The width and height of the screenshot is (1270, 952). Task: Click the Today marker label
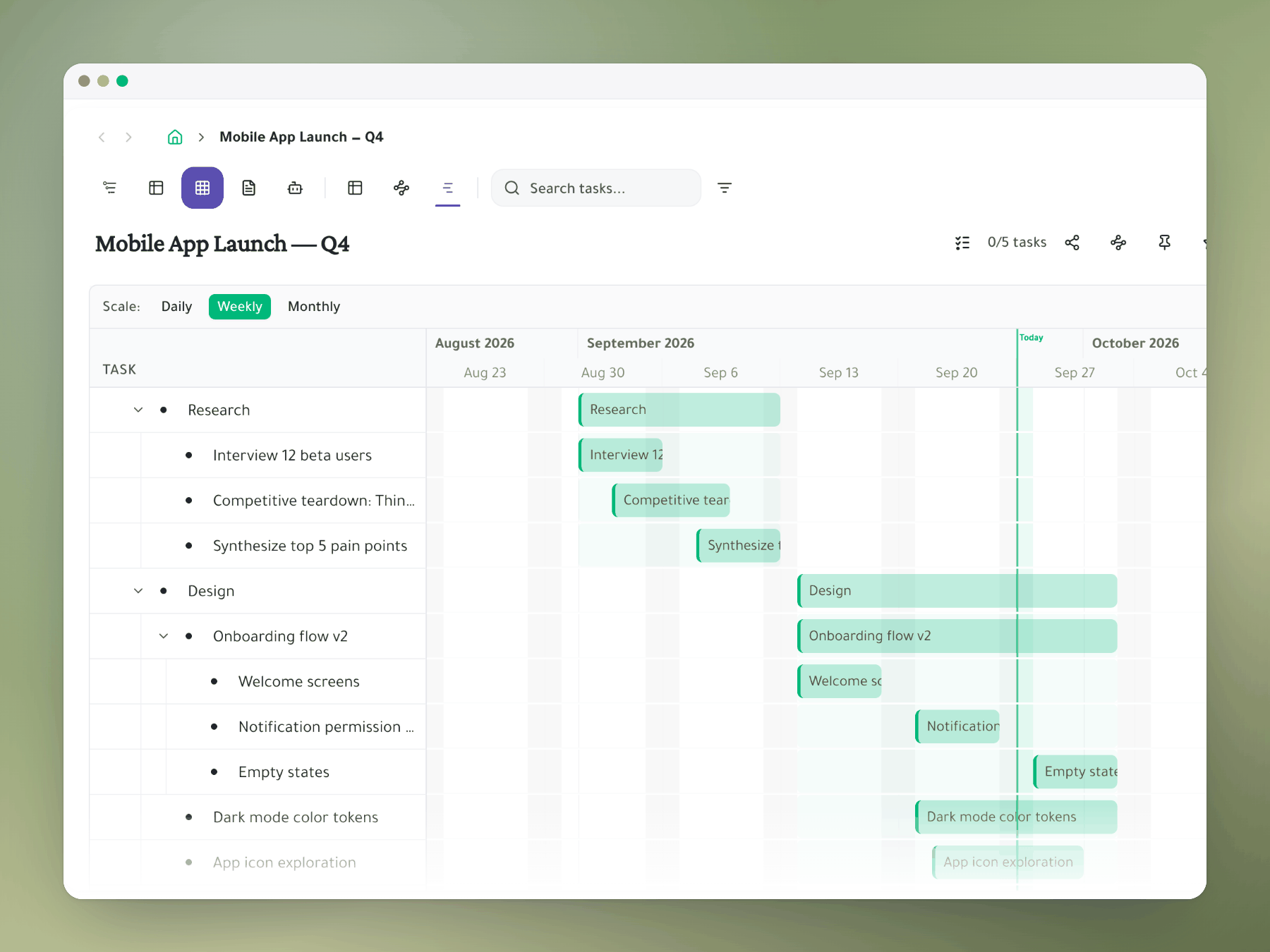(x=1032, y=338)
